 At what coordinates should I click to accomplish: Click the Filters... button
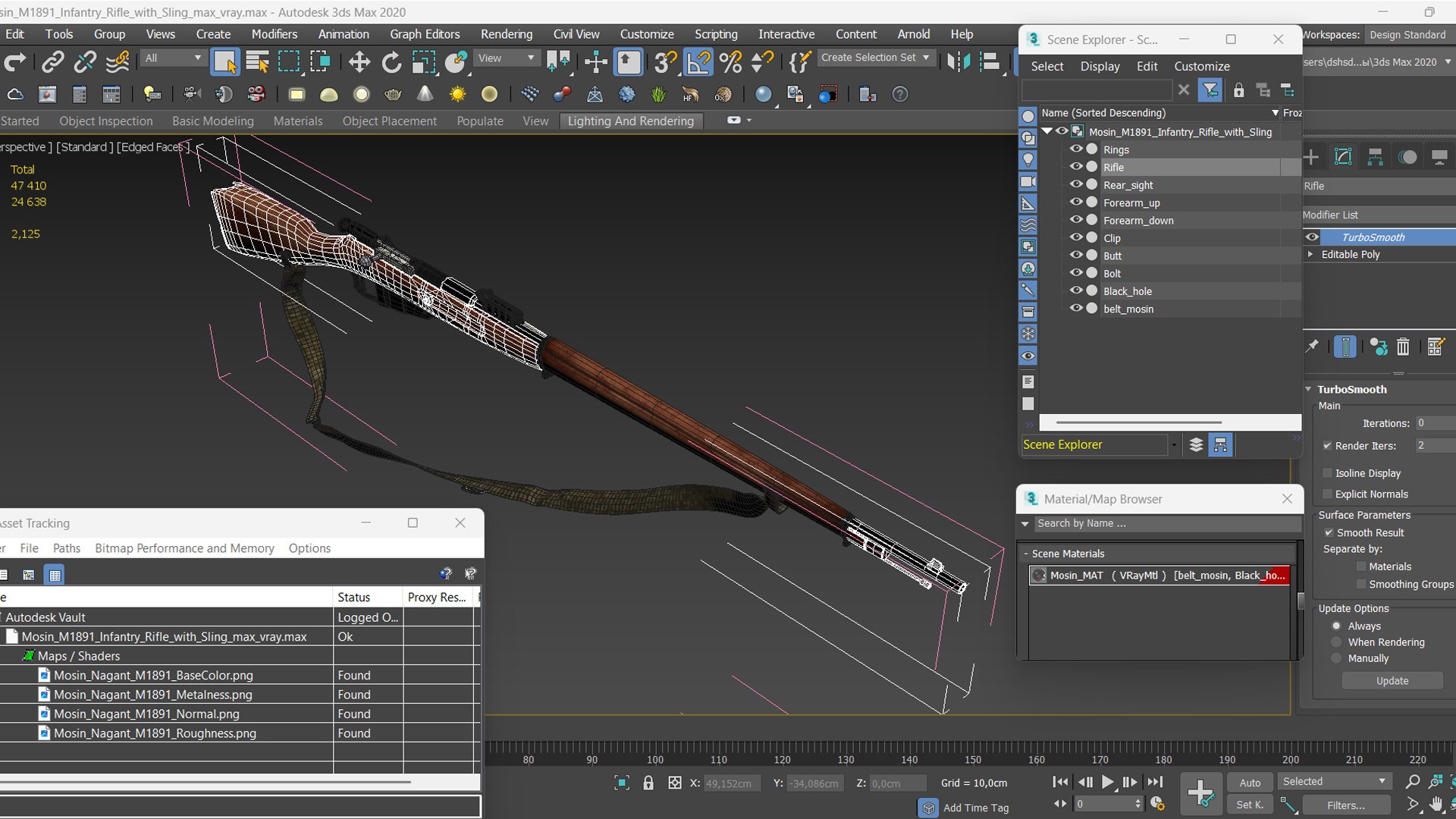tap(1345, 805)
